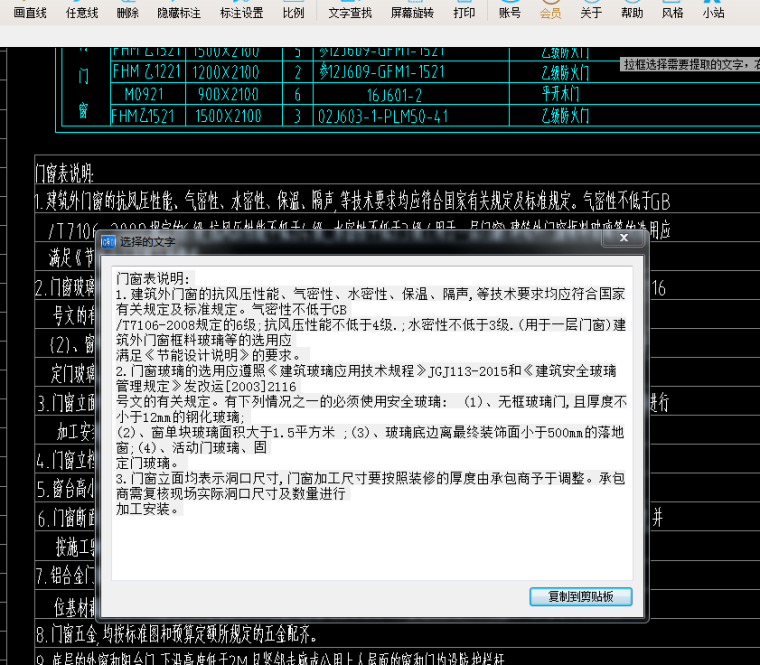Image resolution: width=760 pixels, height=665 pixels.
Task: Click the 删除 delete tool
Action: [128, 13]
